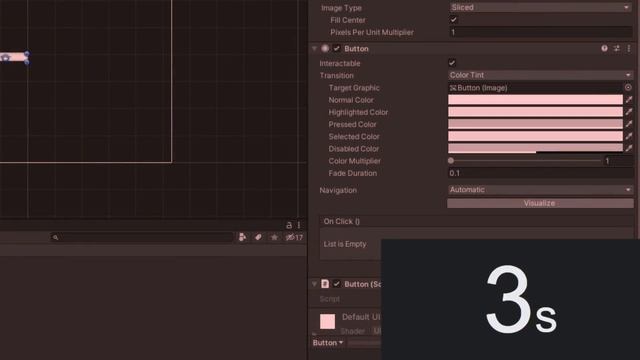Click Color Multiplier slider handle
The height and width of the screenshot is (360, 640).
451,161
